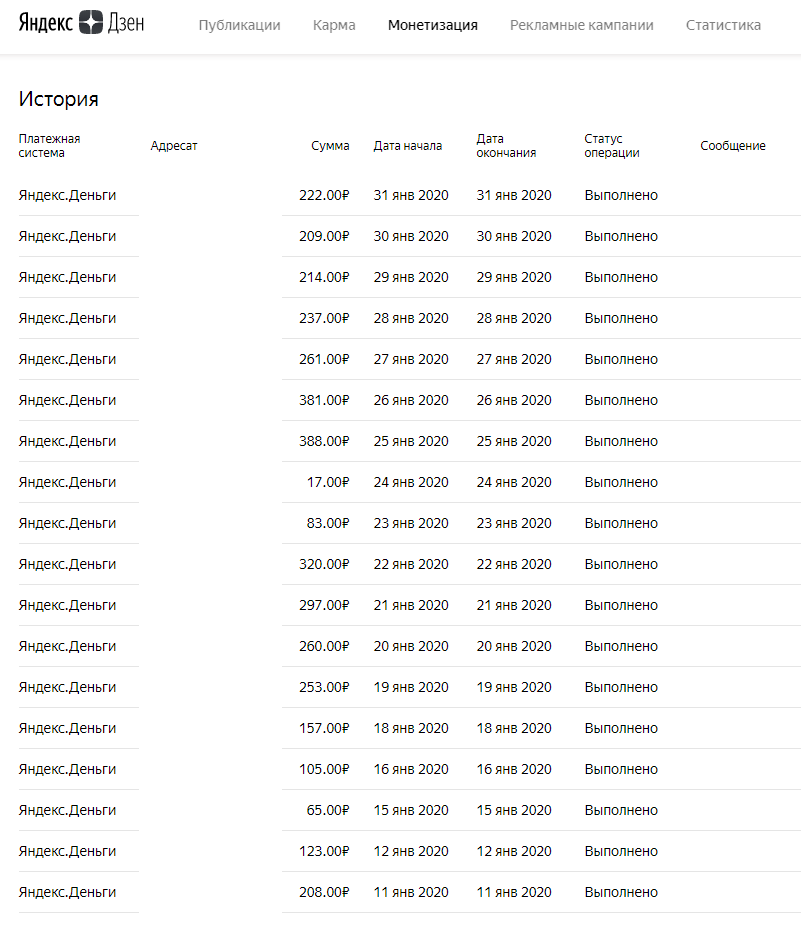
Task: Click end date 24 янв 2020
Action: 514,482
